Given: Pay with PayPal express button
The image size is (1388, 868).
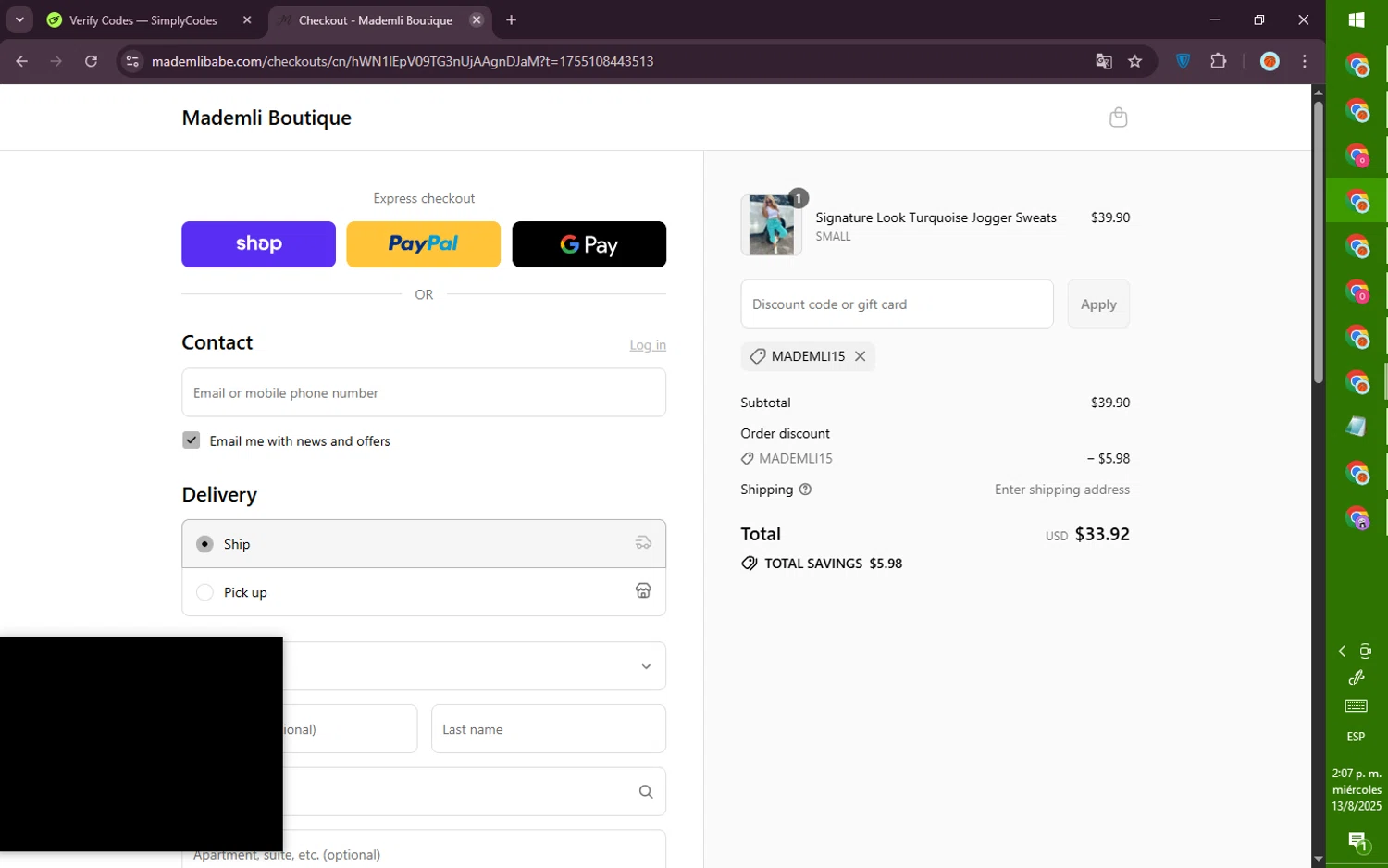Looking at the screenshot, I should point(423,244).
